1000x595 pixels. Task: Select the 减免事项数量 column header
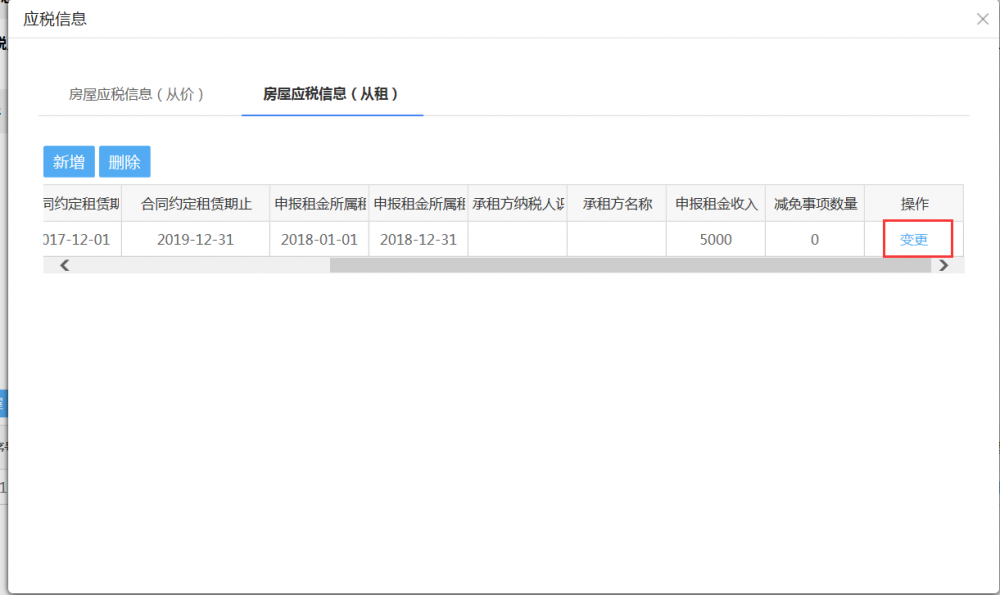click(x=815, y=203)
